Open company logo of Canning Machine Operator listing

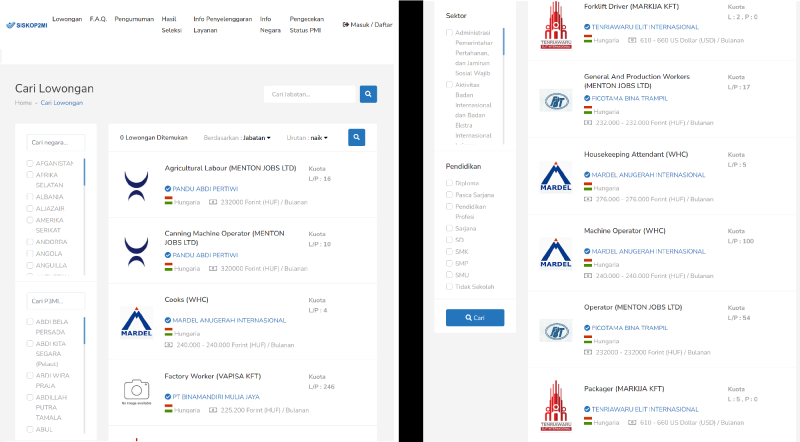point(136,252)
